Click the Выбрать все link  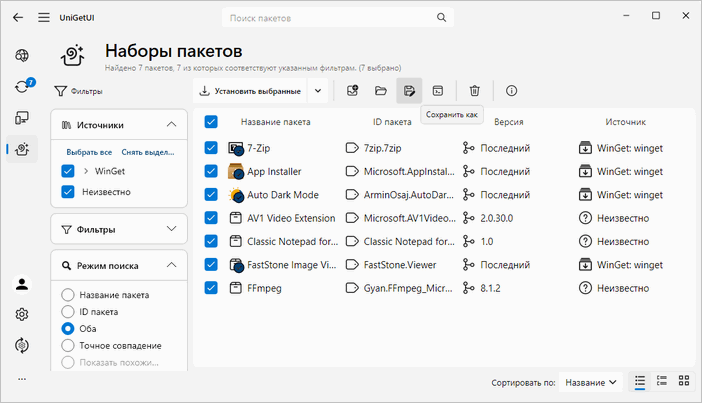(x=89, y=152)
